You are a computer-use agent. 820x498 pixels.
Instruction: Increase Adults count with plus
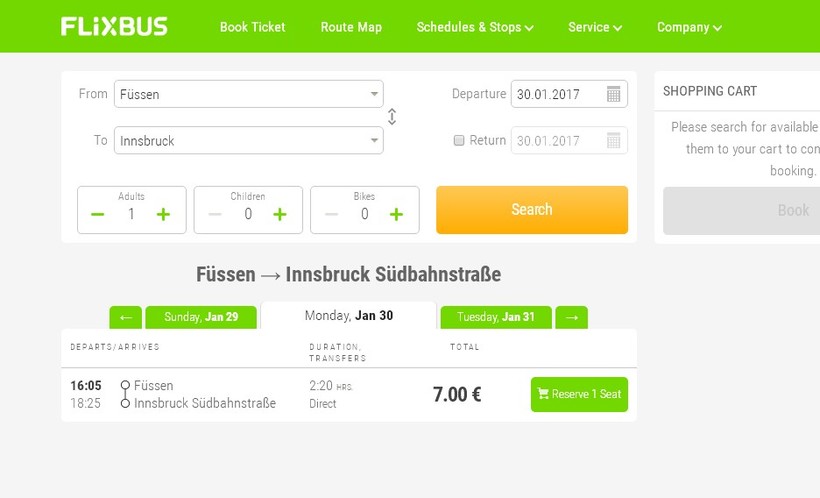(163, 214)
